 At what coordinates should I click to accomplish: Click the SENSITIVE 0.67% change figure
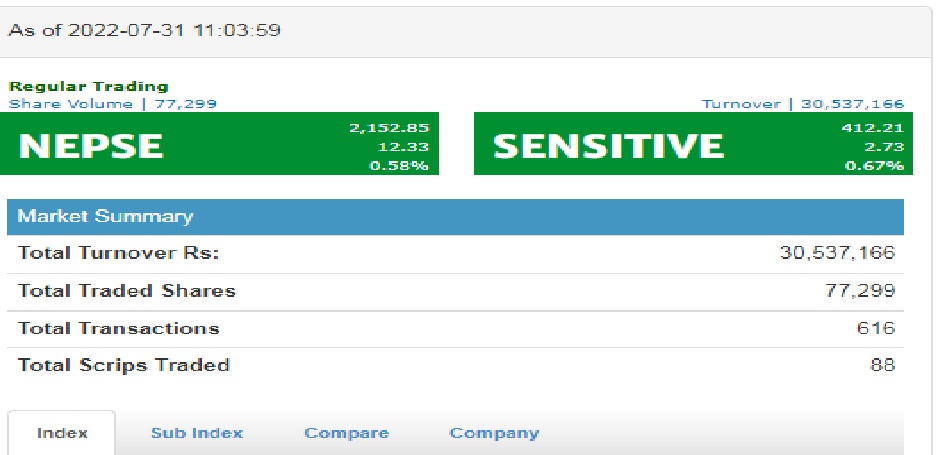(881, 165)
